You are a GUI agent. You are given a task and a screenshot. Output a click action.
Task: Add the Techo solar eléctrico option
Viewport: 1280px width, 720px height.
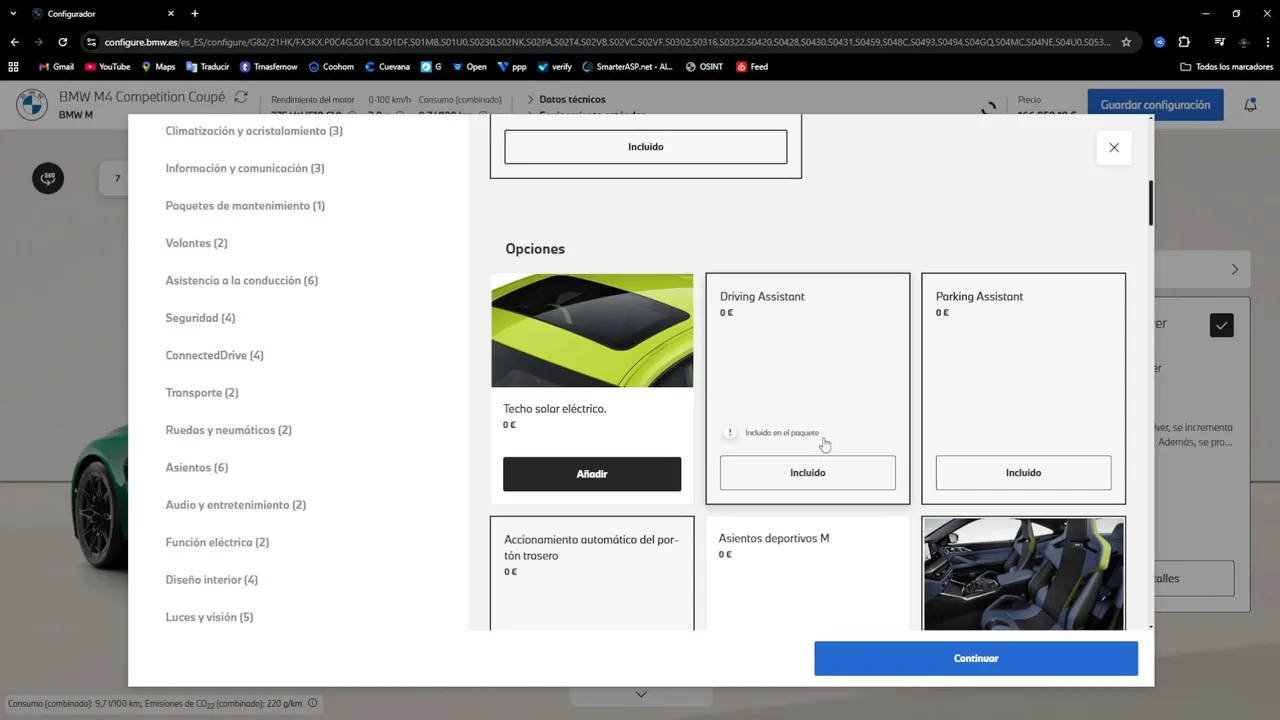592,474
